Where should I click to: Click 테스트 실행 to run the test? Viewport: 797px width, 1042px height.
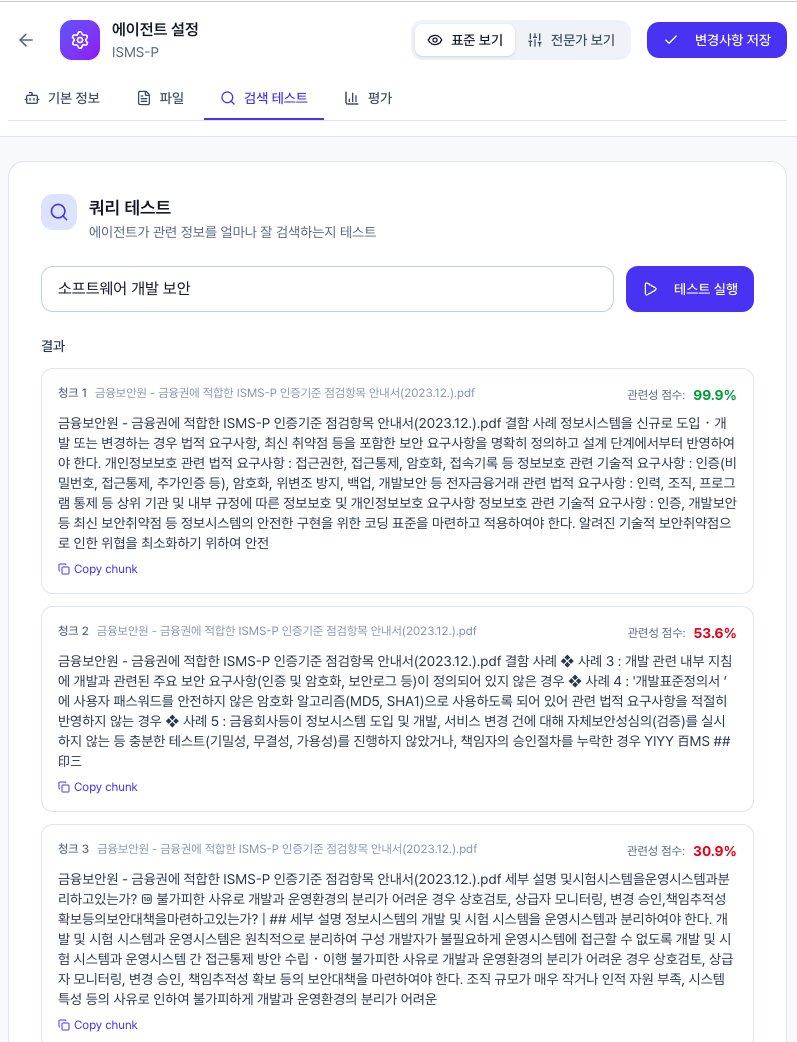(x=690, y=288)
